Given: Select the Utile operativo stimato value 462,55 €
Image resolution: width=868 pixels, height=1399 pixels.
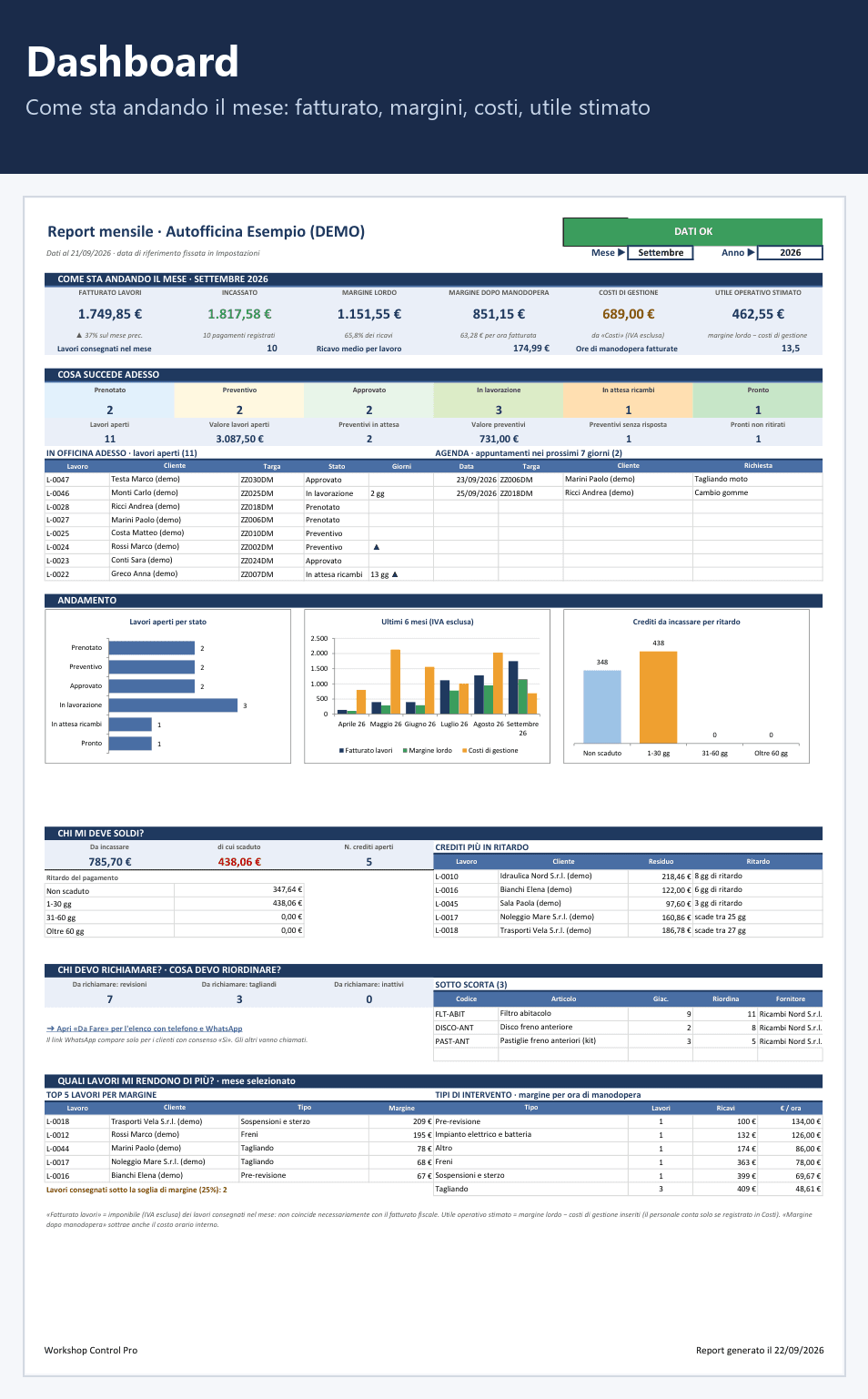Looking at the screenshot, I should pos(758,314).
